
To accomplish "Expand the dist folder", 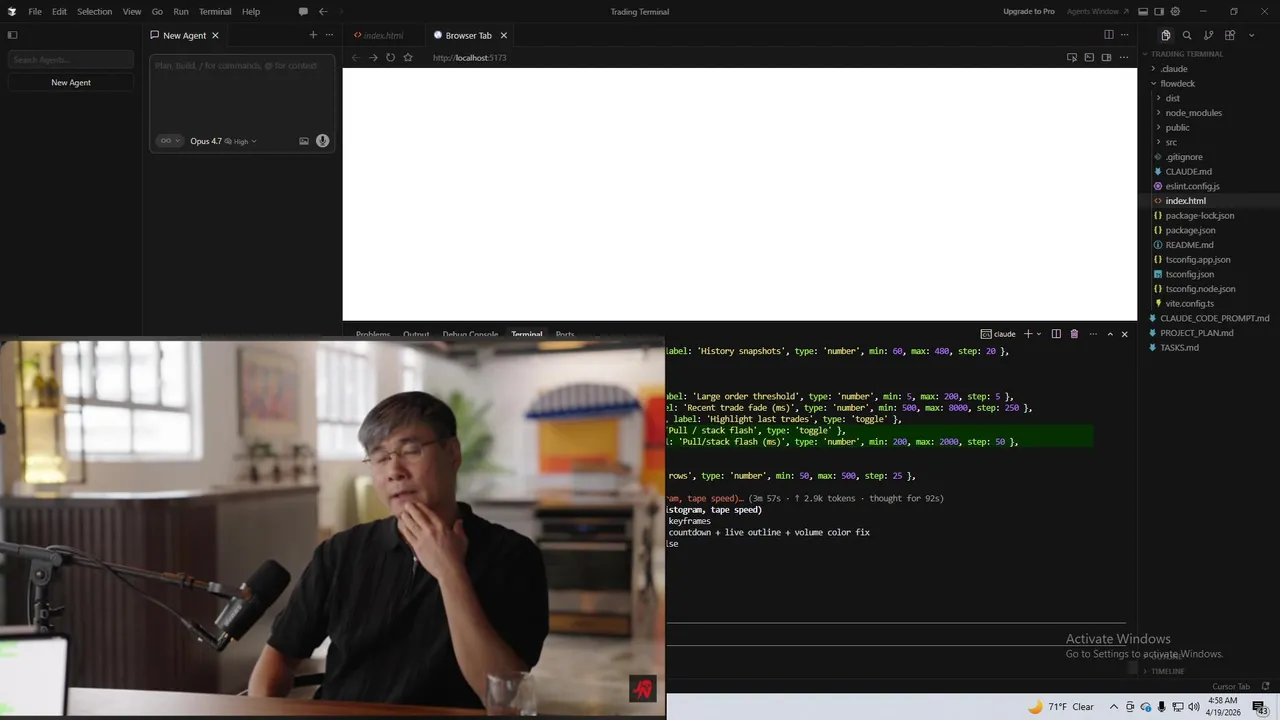I will click(x=1172, y=98).
